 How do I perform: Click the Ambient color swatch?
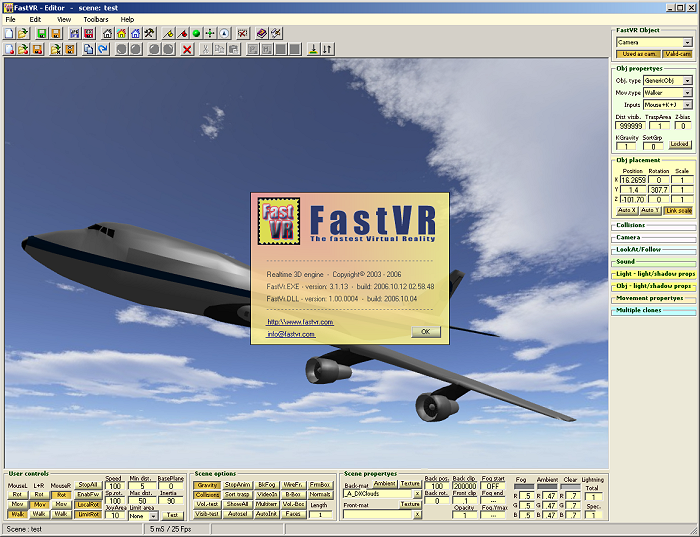coord(547,487)
